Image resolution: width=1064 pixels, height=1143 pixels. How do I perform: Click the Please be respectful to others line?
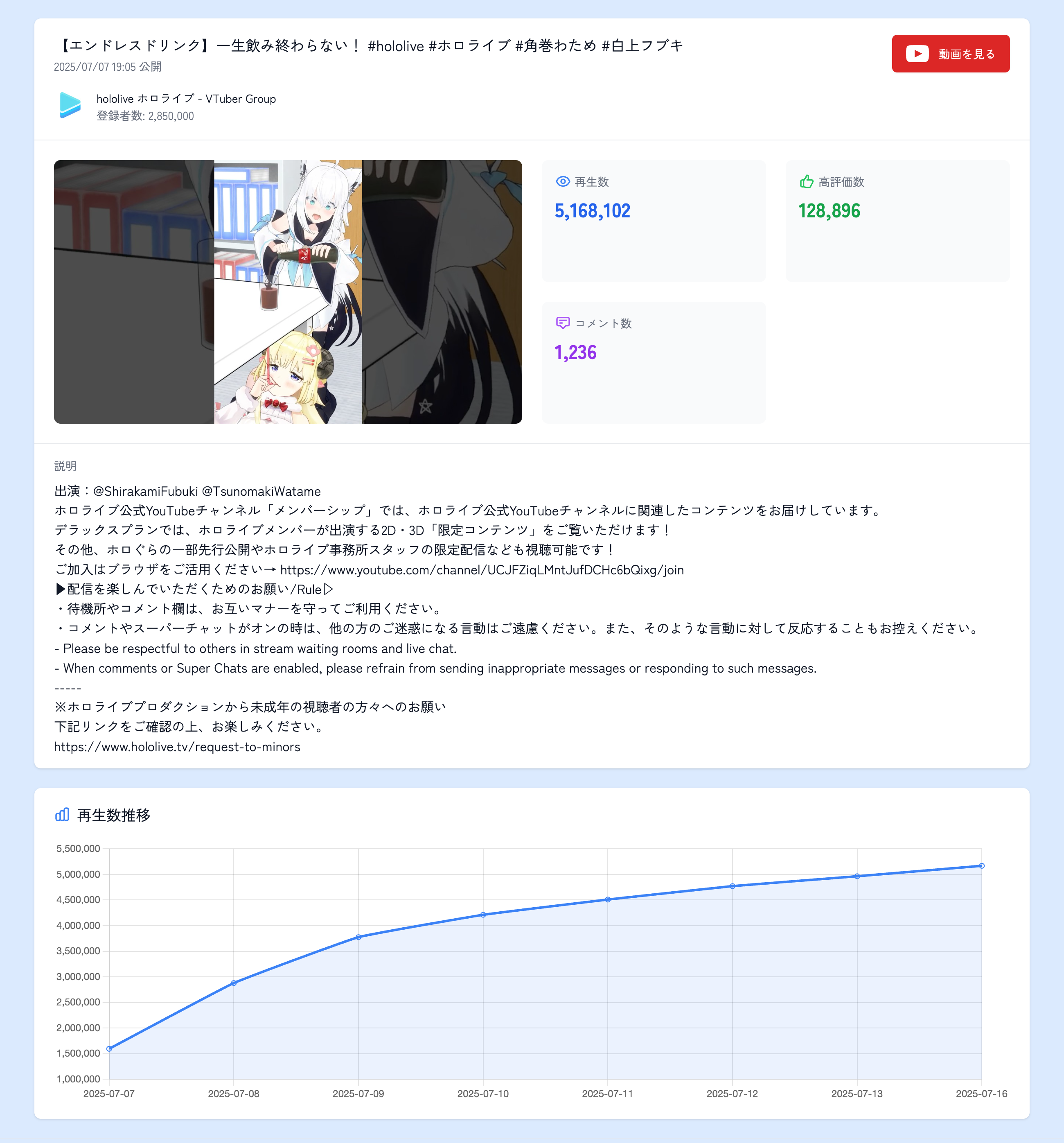coord(255,648)
